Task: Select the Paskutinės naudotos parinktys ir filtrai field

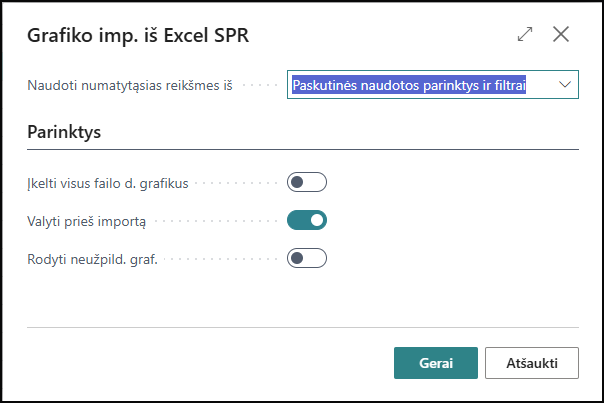Action: [433, 84]
